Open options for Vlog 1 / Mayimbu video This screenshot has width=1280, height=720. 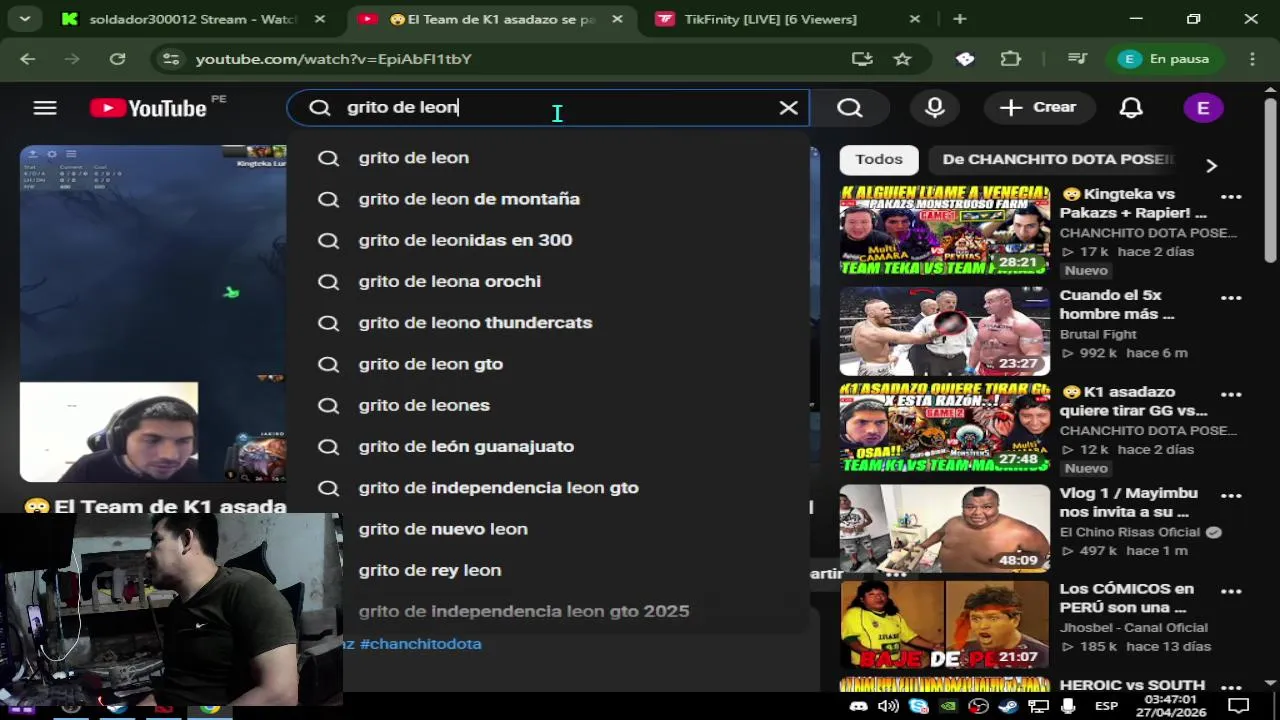[1231, 495]
